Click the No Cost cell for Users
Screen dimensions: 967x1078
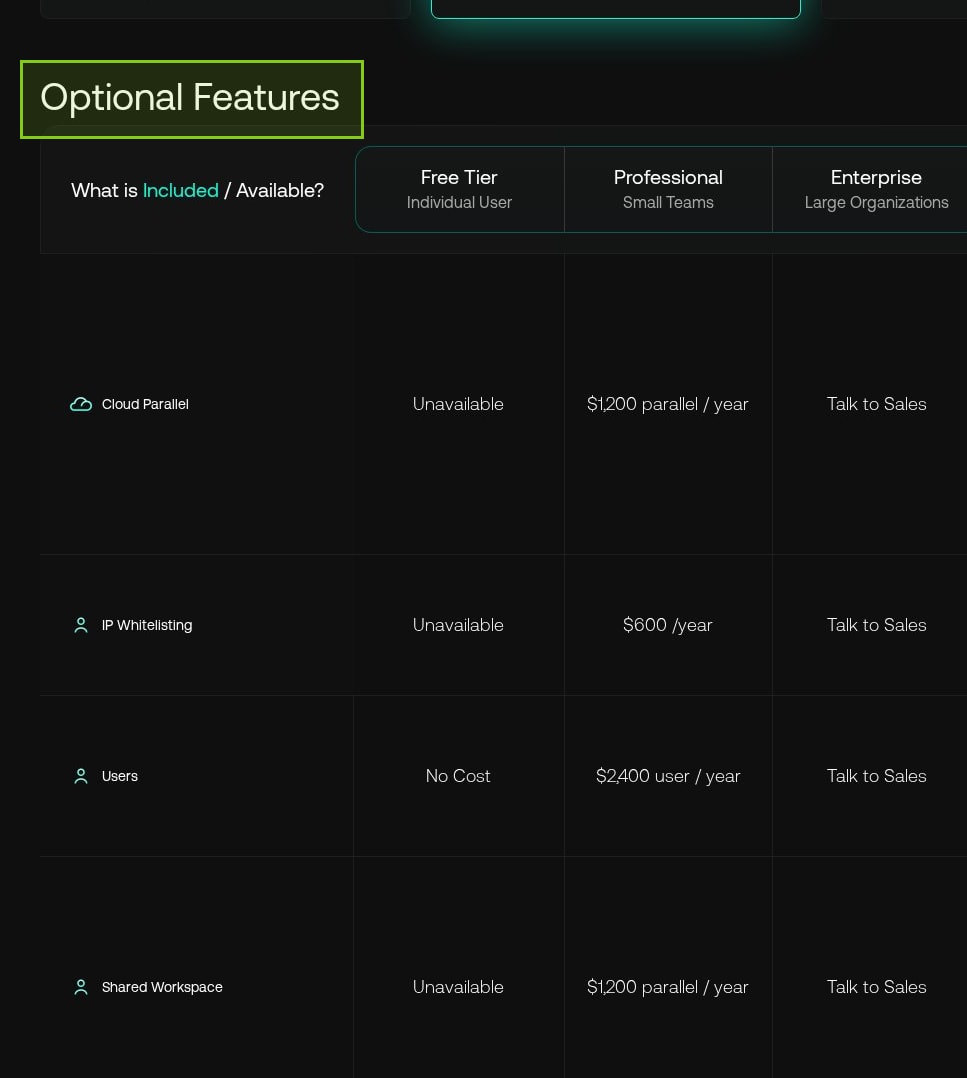click(x=458, y=776)
